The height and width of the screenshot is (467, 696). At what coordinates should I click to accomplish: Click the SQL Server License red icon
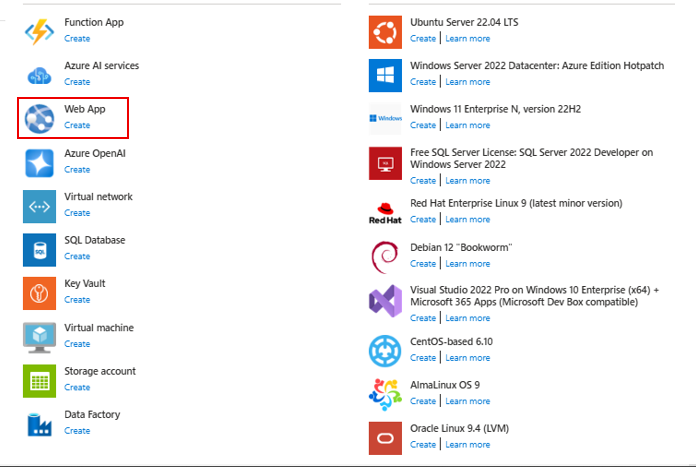pyautogui.click(x=385, y=163)
